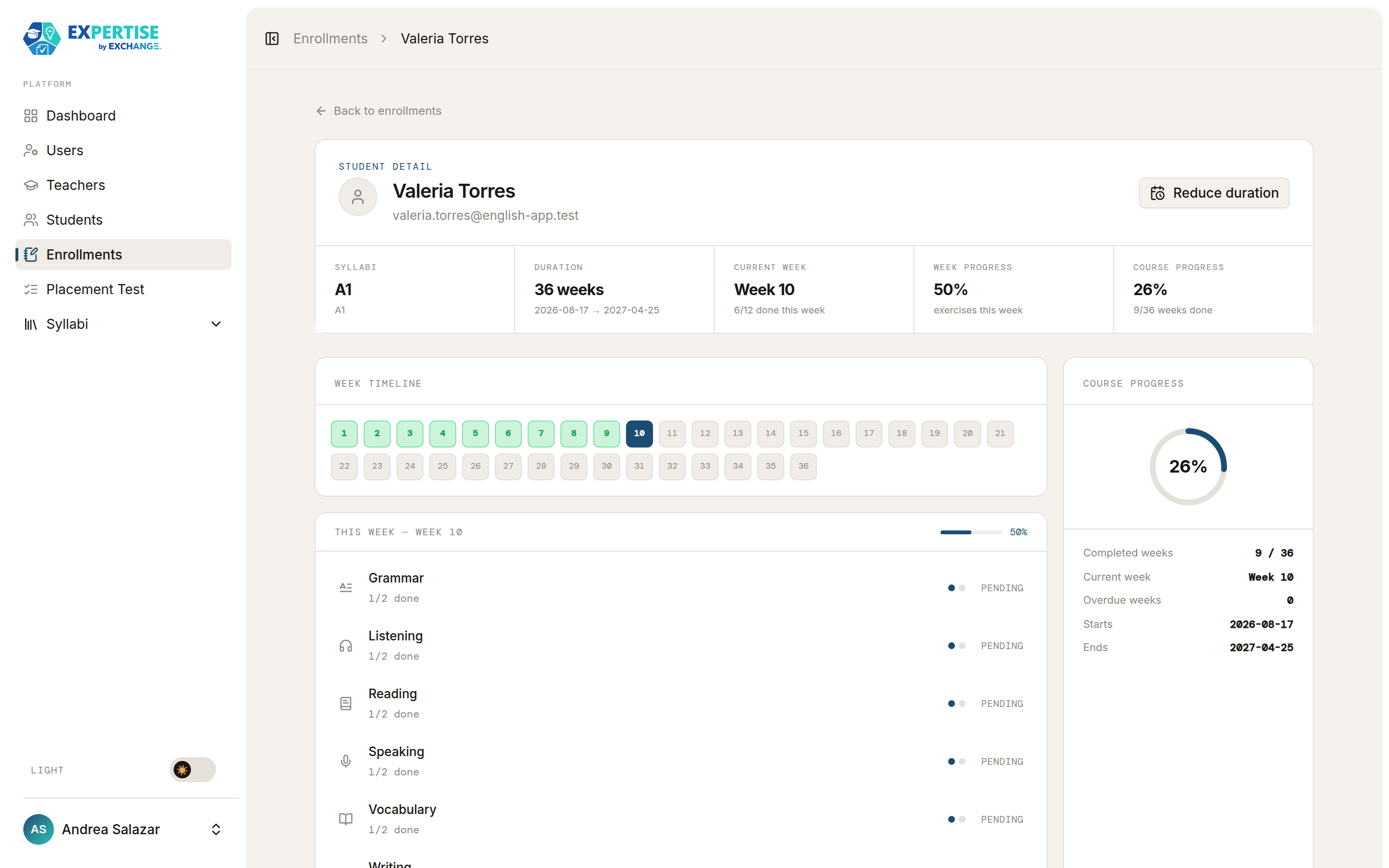Click the sidebar collapse panel icon
The width and height of the screenshot is (1389, 868).
click(x=272, y=39)
